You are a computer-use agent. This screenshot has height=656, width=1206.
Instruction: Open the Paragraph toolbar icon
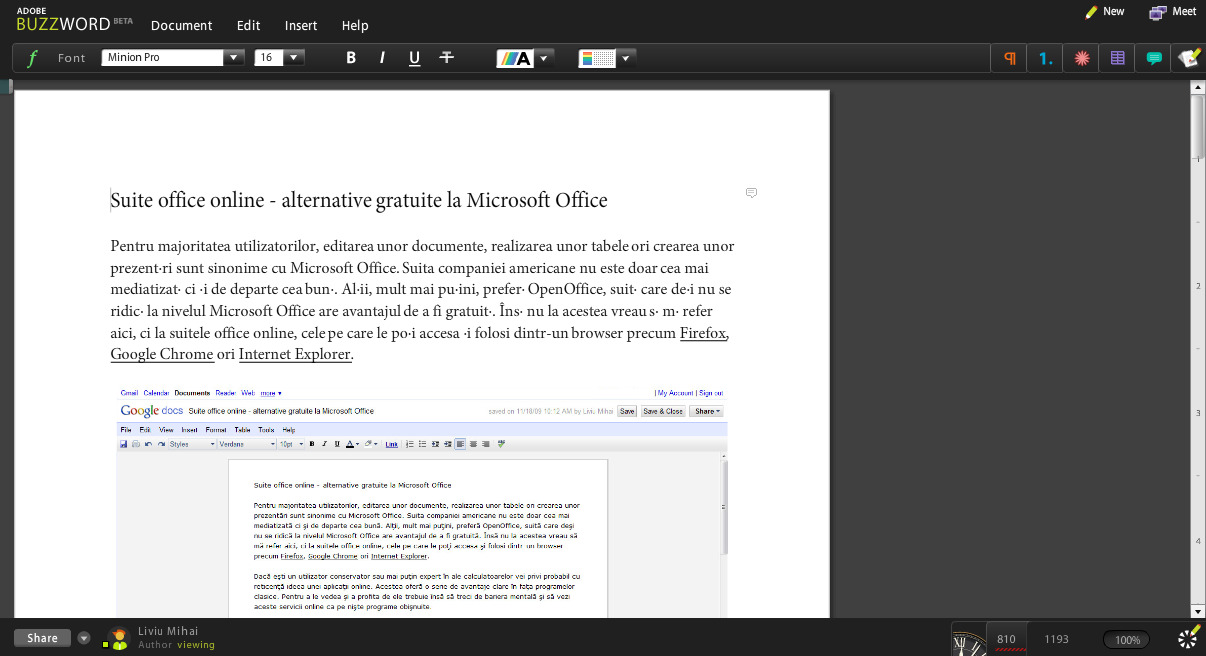click(x=1010, y=58)
